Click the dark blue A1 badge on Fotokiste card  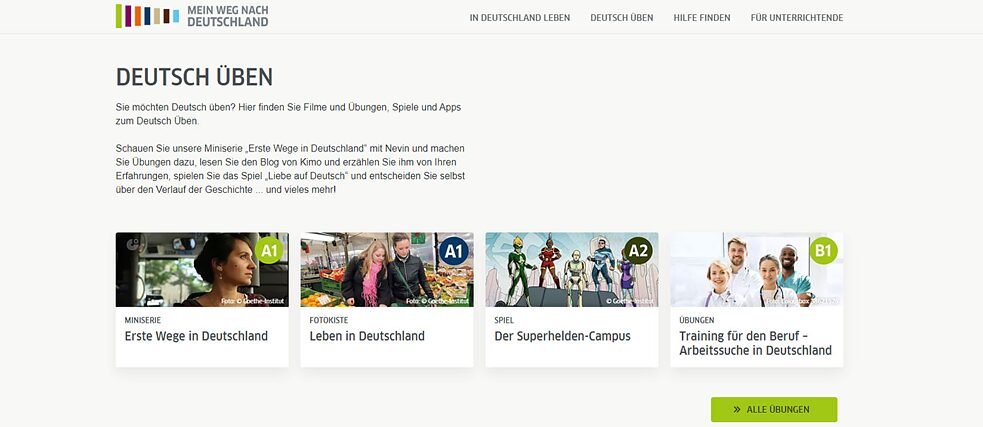pos(454,250)
